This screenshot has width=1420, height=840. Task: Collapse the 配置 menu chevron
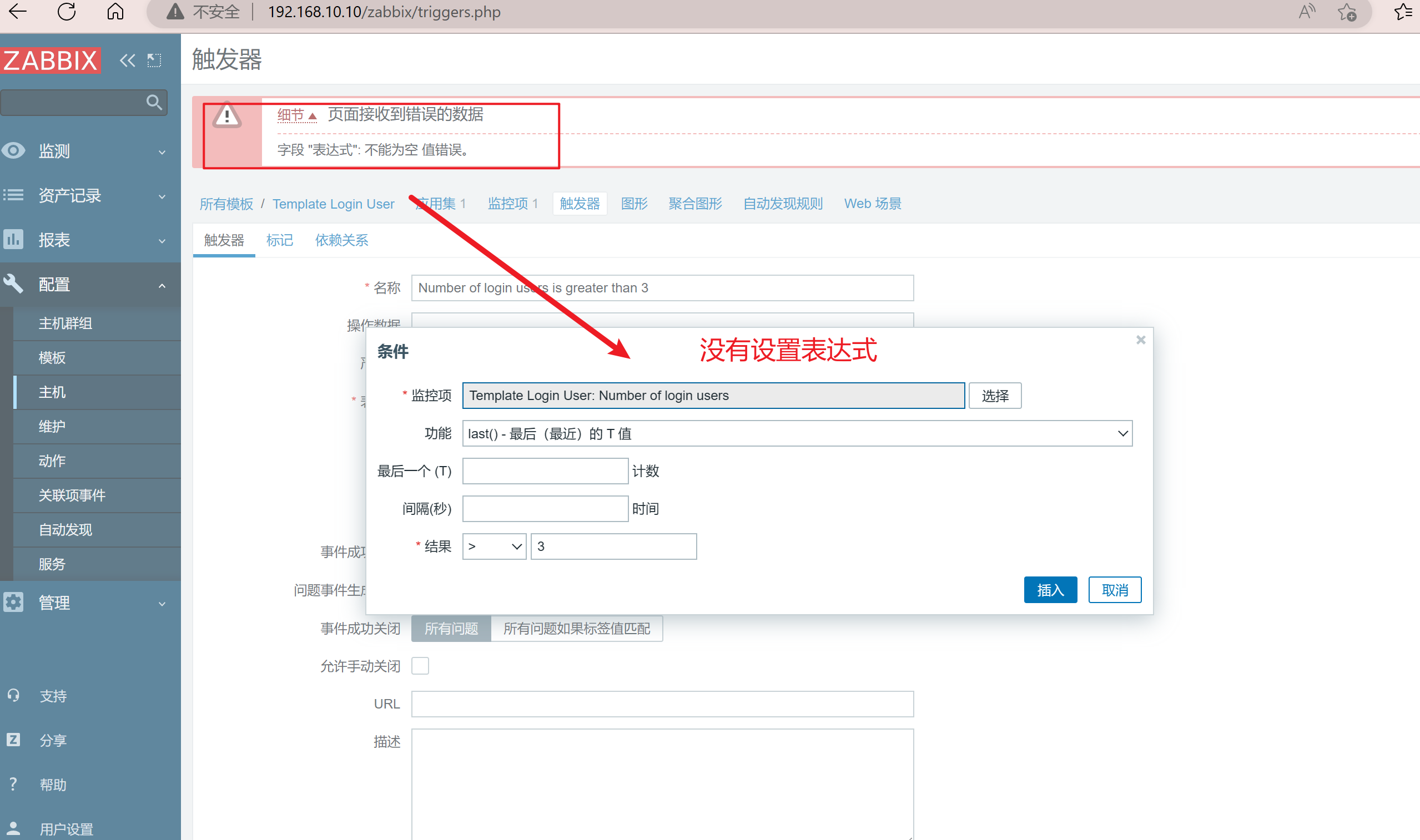[163, 285]
